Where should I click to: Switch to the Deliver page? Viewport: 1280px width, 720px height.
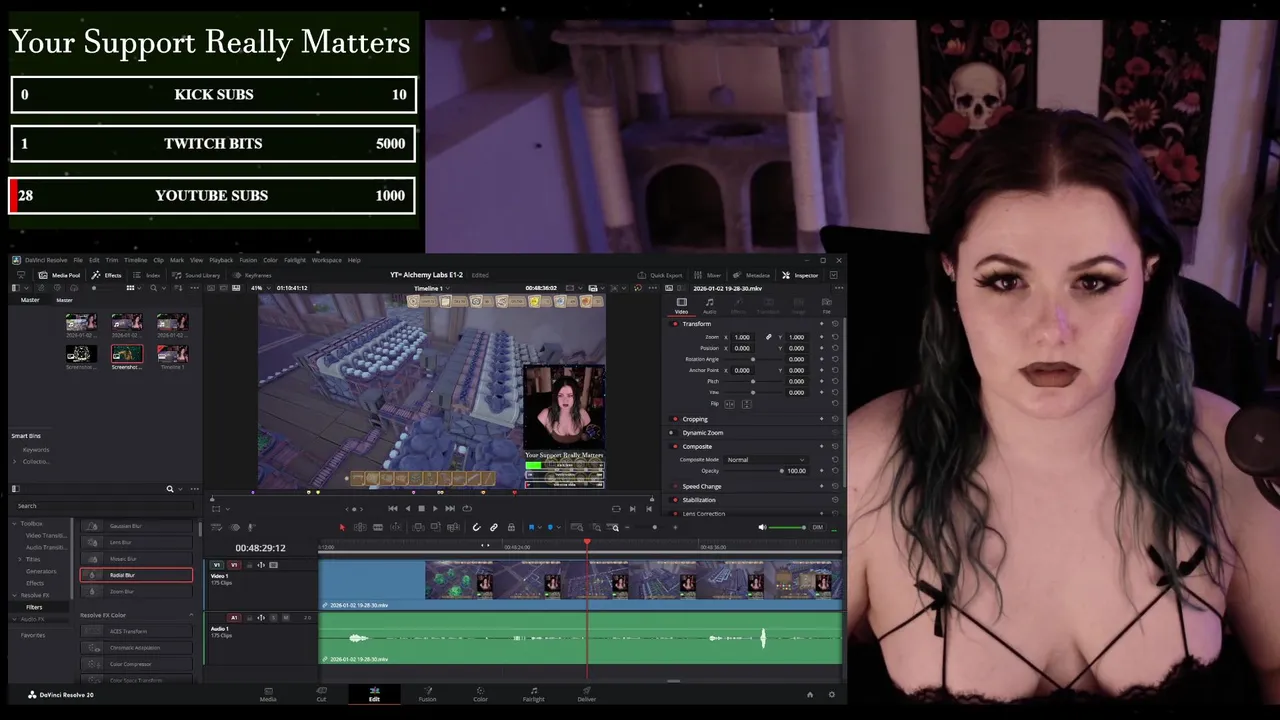(587, 694)
